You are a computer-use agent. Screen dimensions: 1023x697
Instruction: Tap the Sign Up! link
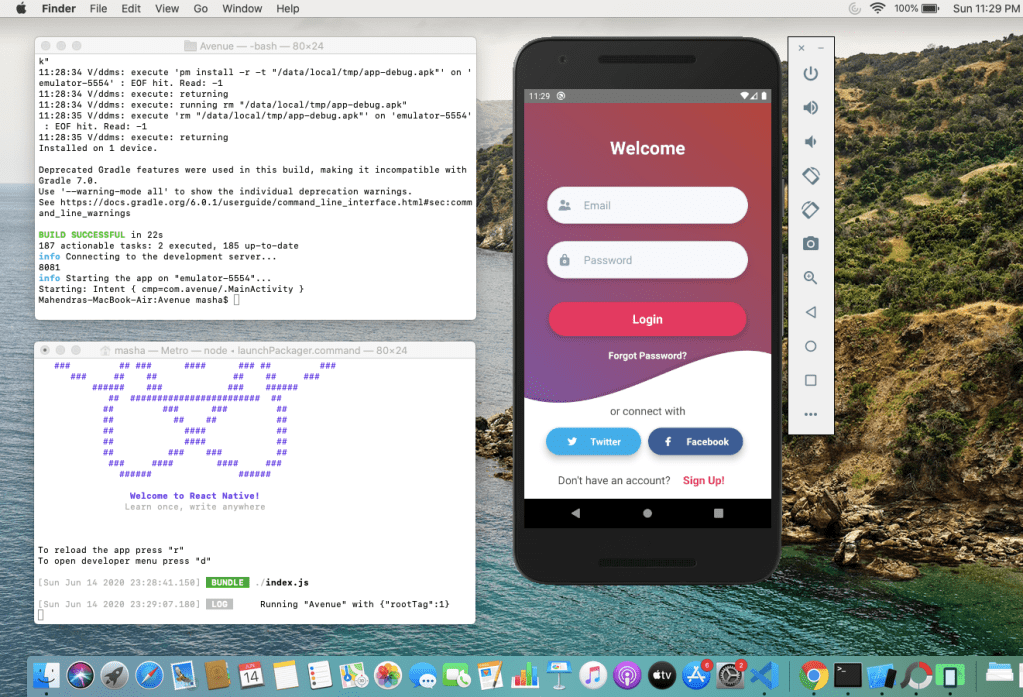(x=703, y=481)
